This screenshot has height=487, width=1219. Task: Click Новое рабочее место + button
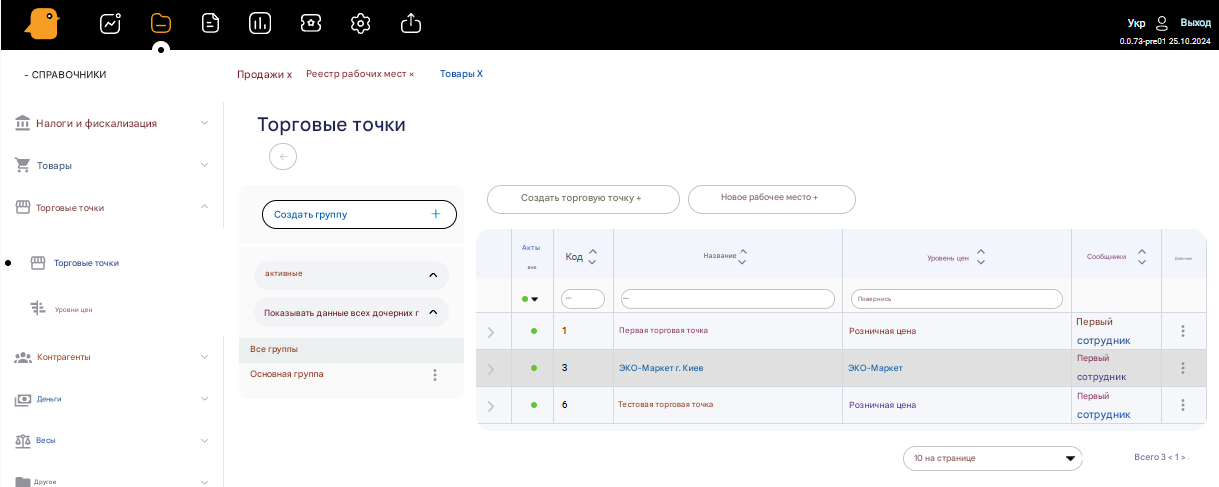[771, 199]
